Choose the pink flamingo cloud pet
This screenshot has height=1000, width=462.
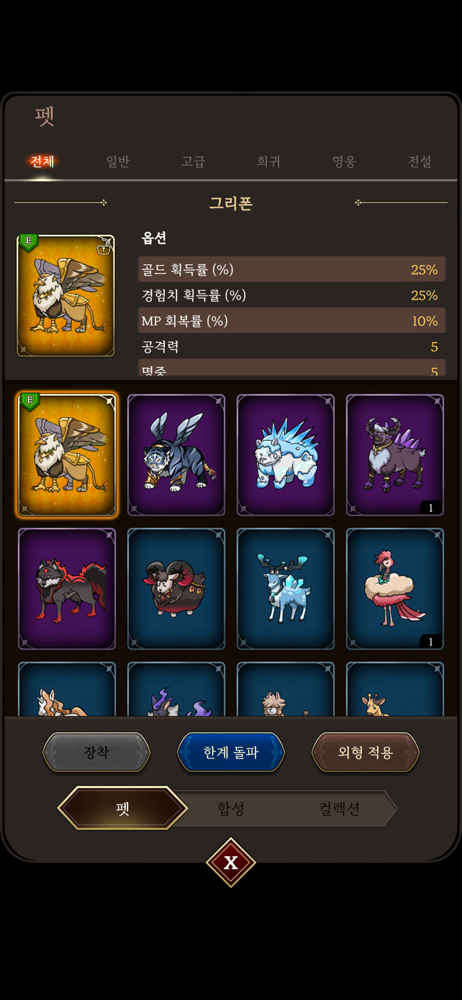pyautogui.click(x=395, y=589)
